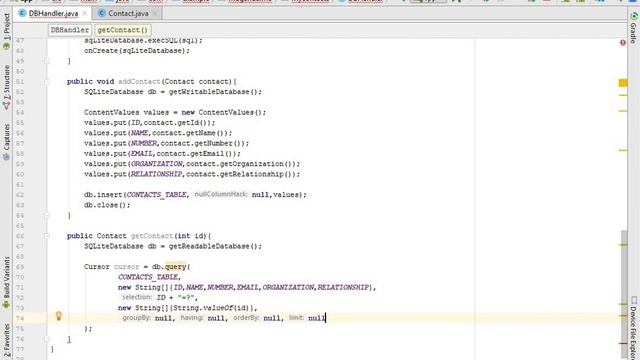The image size is (640, 360).
Task: Click onCreate(sqLiteDatabase); line
Action: click(137, 51)
